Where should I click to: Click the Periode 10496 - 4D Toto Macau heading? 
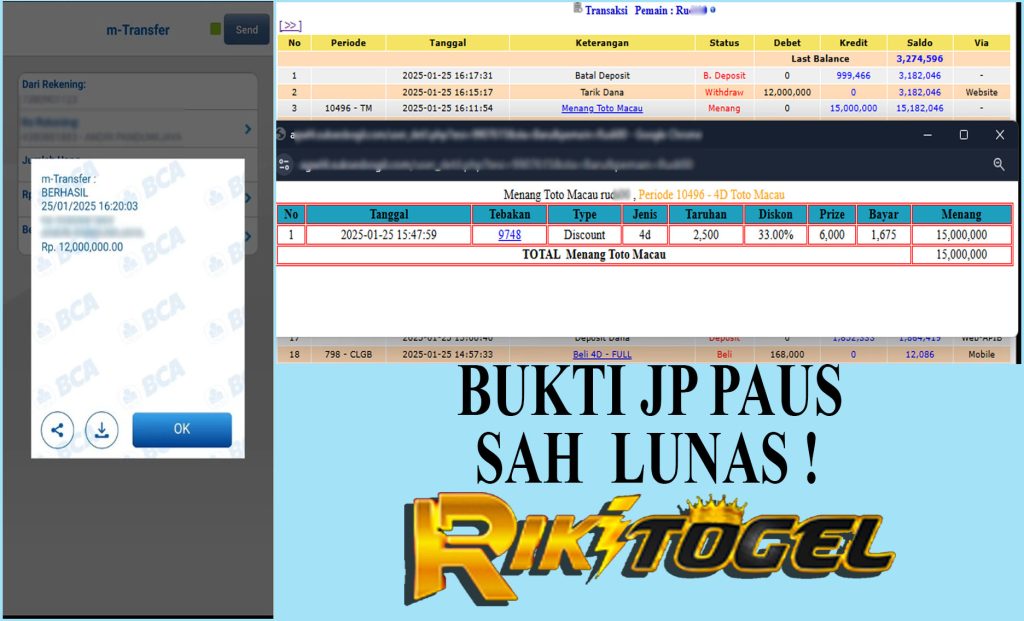click(711, 195)
